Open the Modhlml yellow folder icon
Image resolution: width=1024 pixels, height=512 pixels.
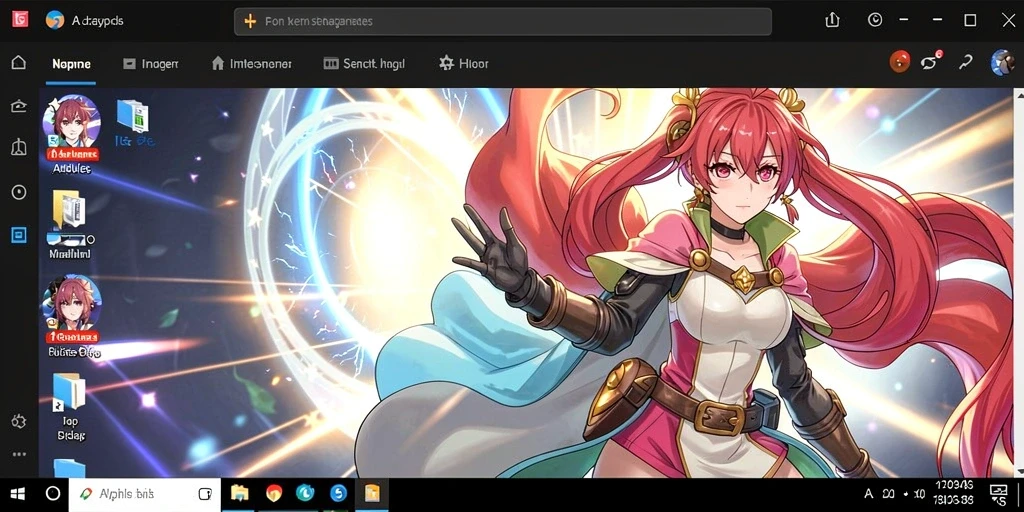pyautogui.click(x=70, y=224)
